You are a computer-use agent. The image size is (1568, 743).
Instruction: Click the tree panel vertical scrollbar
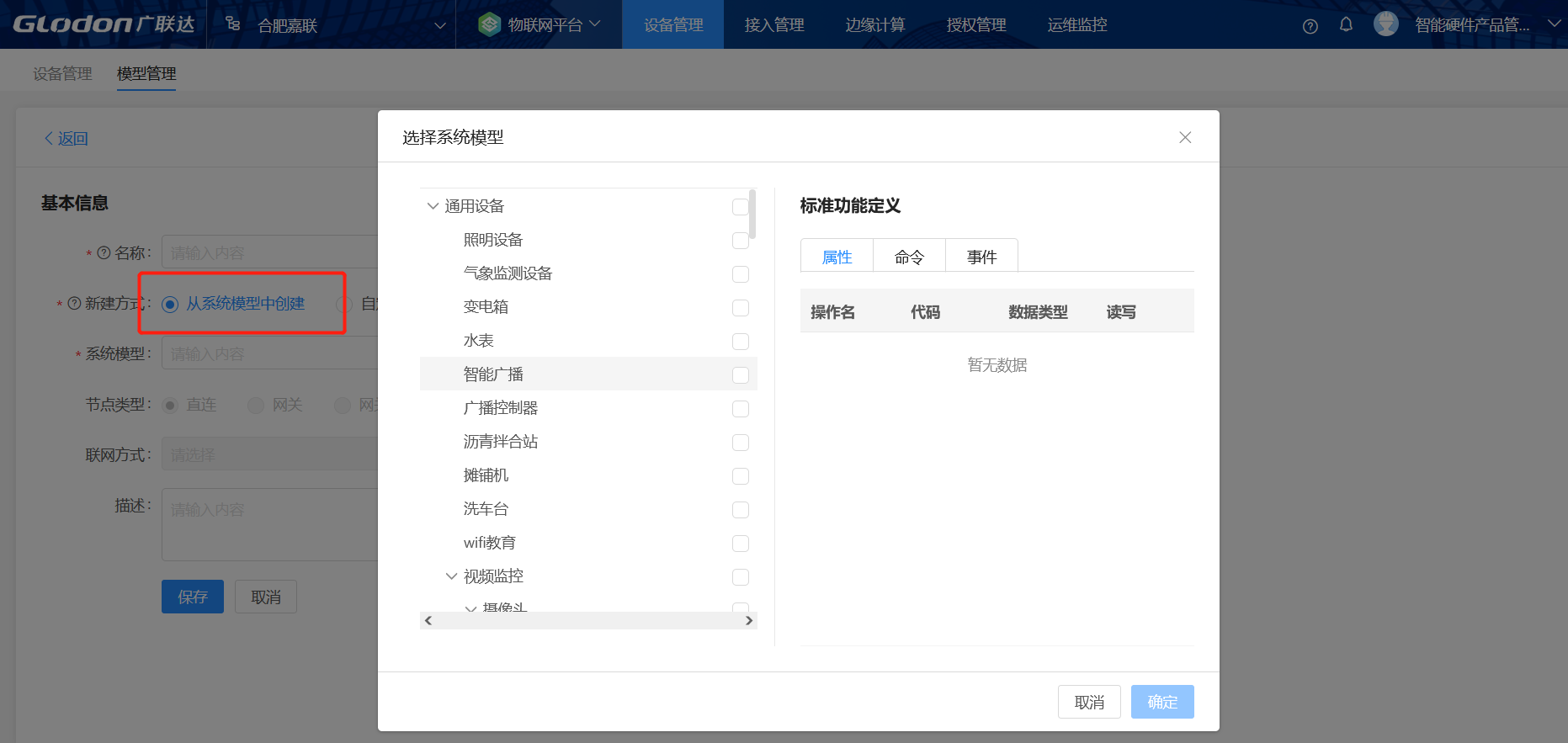(x=752, y=215)
